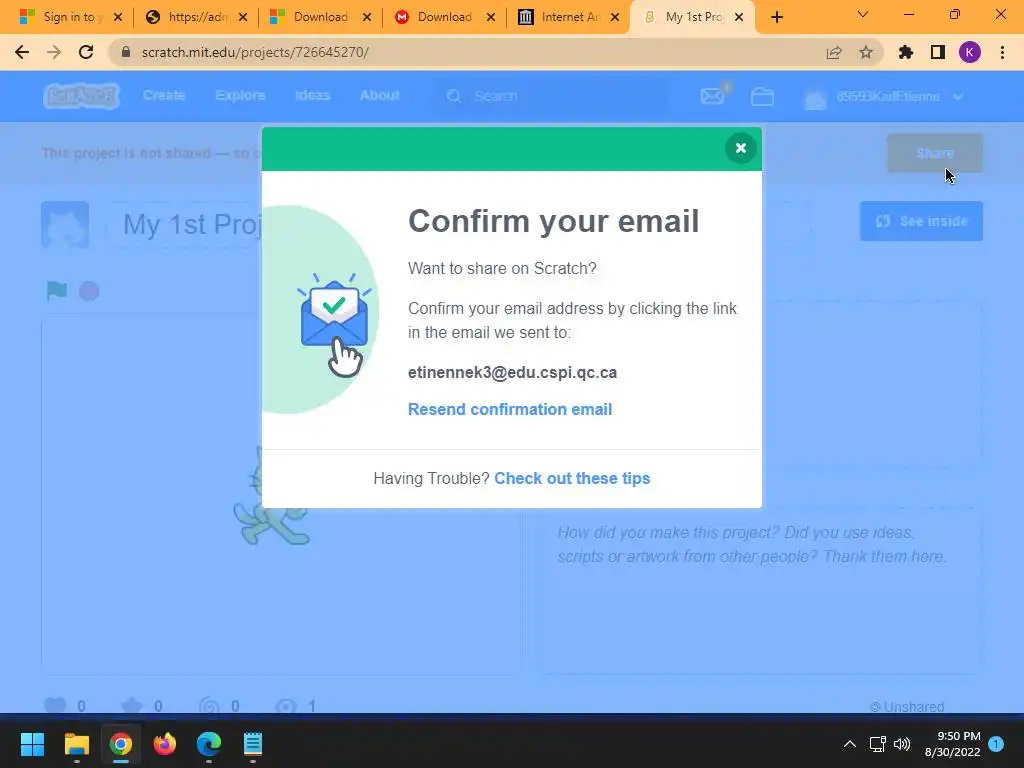Close the Confirm your email dialog

(741, 148)
